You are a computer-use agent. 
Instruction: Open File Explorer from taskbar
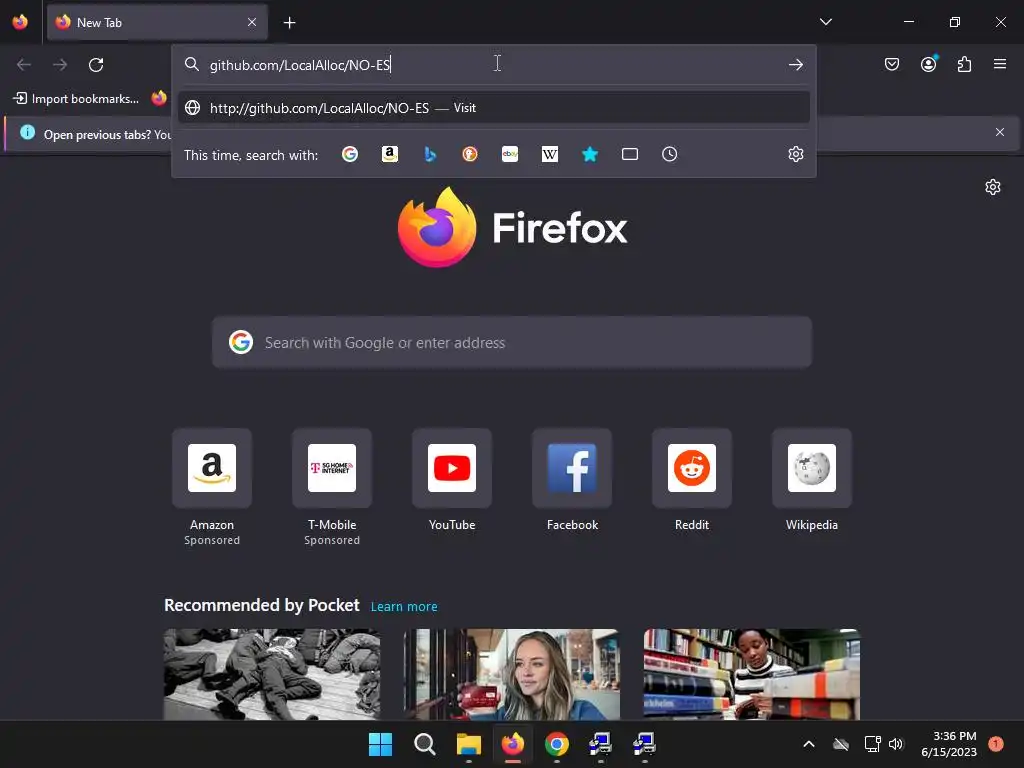[x=468, y=744]
